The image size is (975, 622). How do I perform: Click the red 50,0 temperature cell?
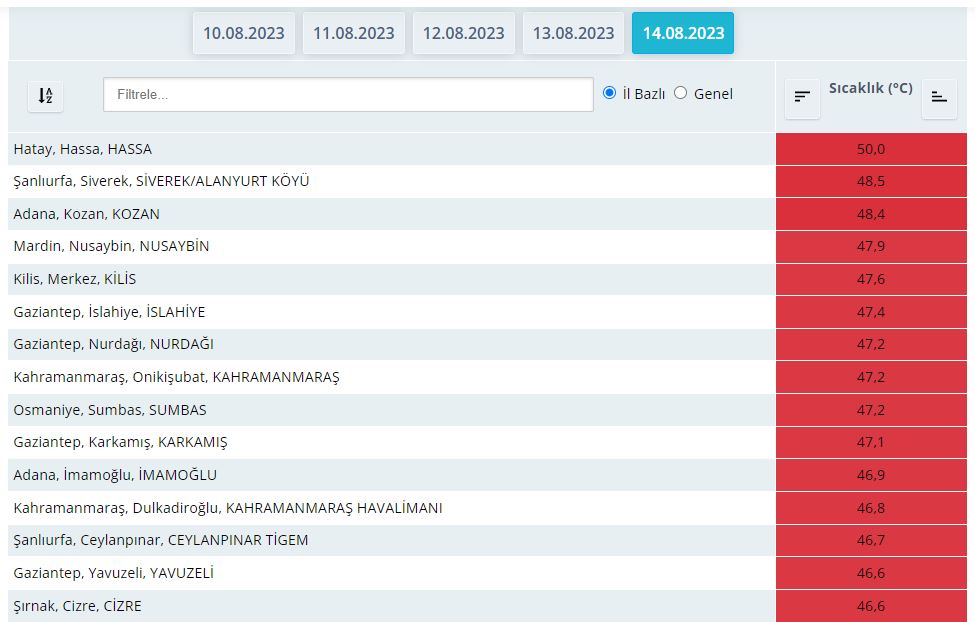871,149
